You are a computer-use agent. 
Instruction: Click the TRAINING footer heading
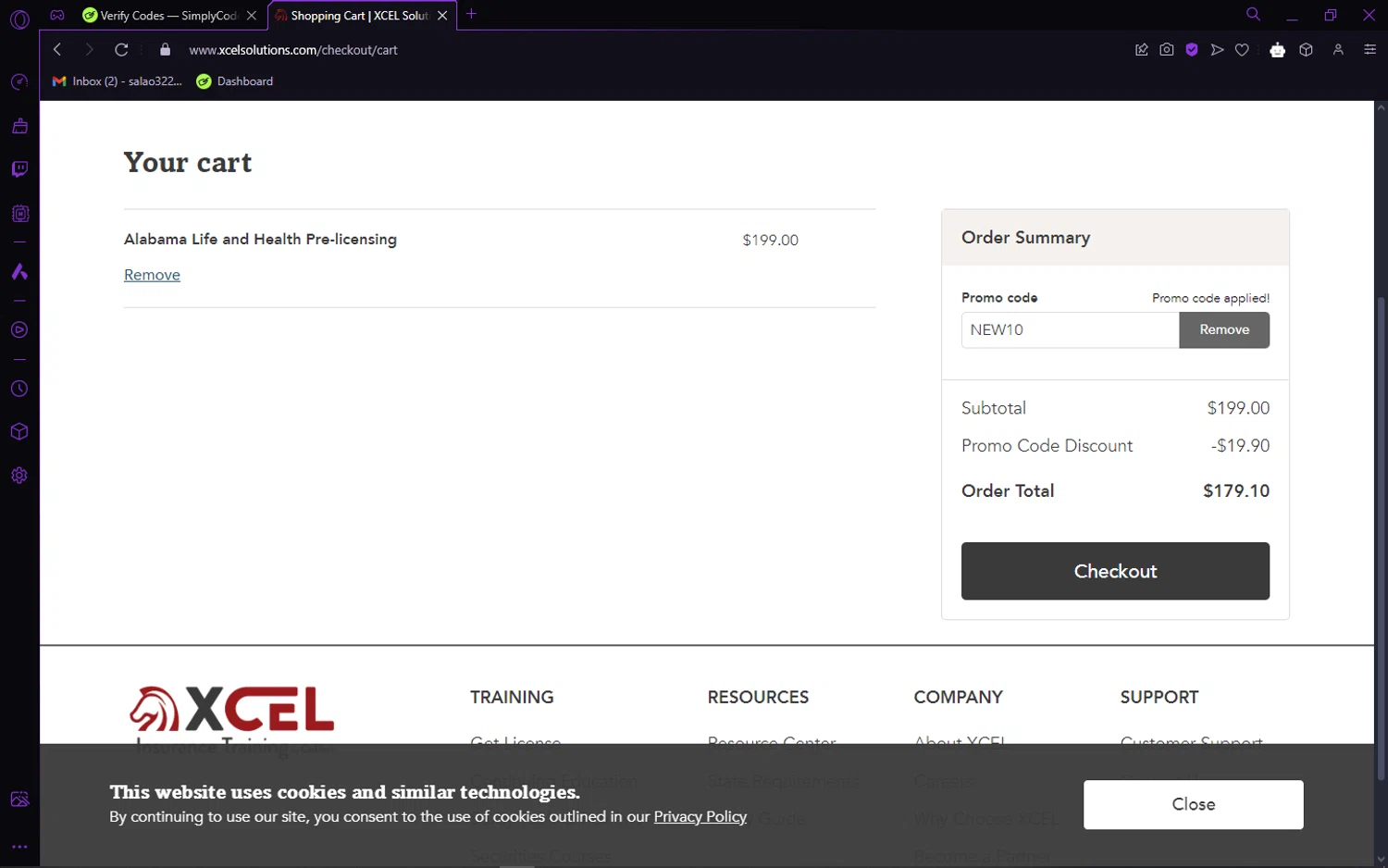pos(512,697)
